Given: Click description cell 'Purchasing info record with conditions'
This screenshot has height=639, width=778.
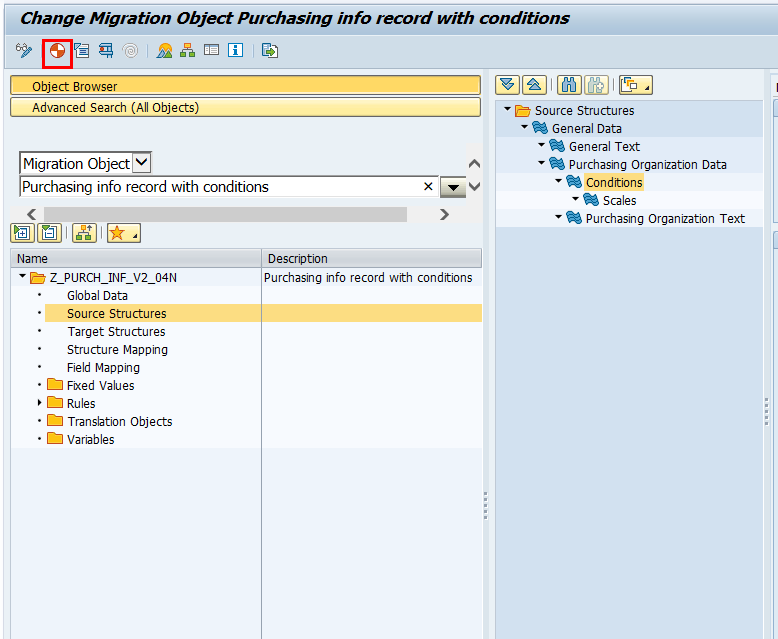Looking at the screenshot, I should (368, 277).
